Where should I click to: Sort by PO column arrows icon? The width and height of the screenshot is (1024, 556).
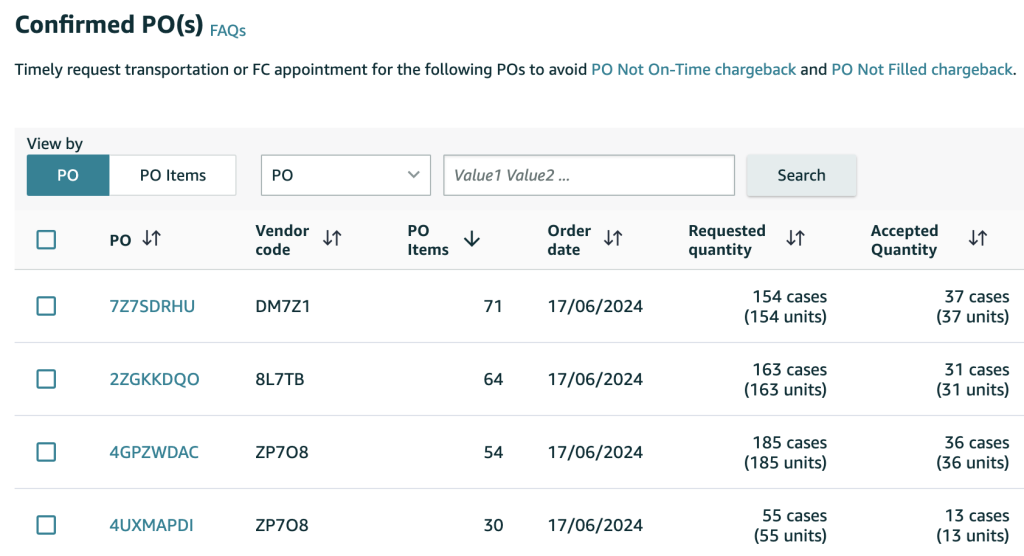click(x=152, y=238)
